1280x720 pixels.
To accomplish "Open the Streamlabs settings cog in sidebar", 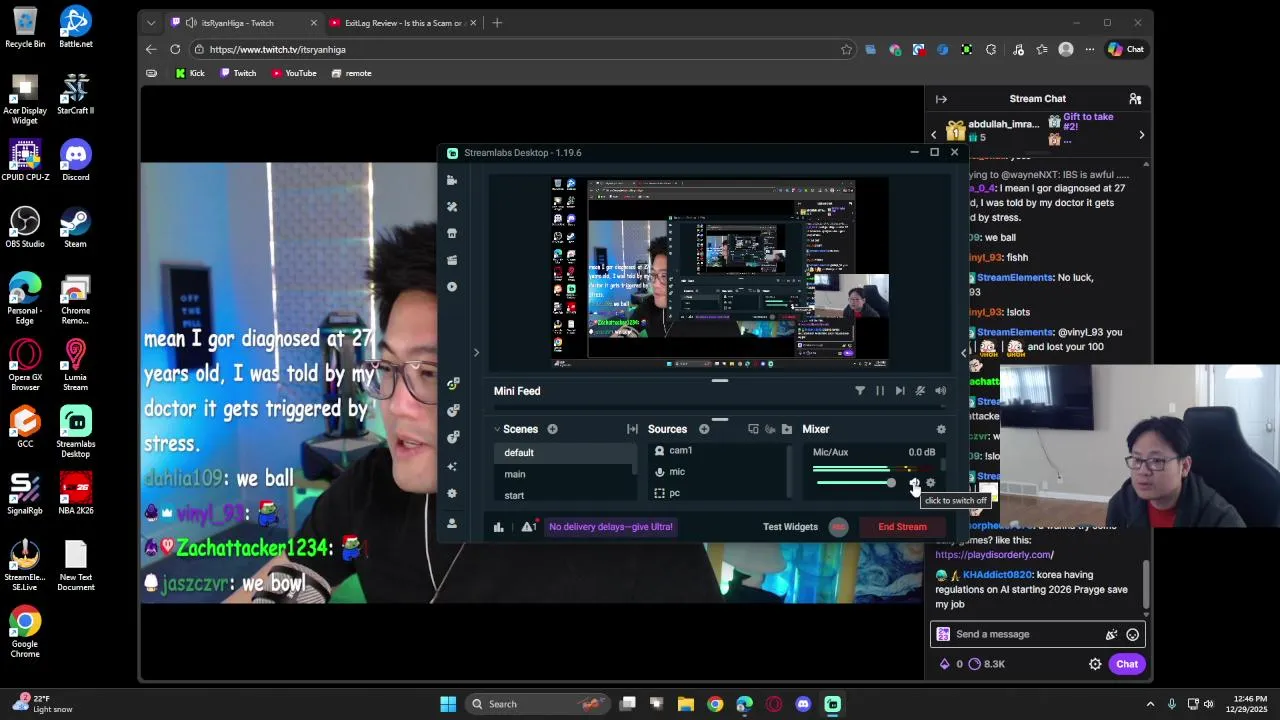I will point(452,493).
